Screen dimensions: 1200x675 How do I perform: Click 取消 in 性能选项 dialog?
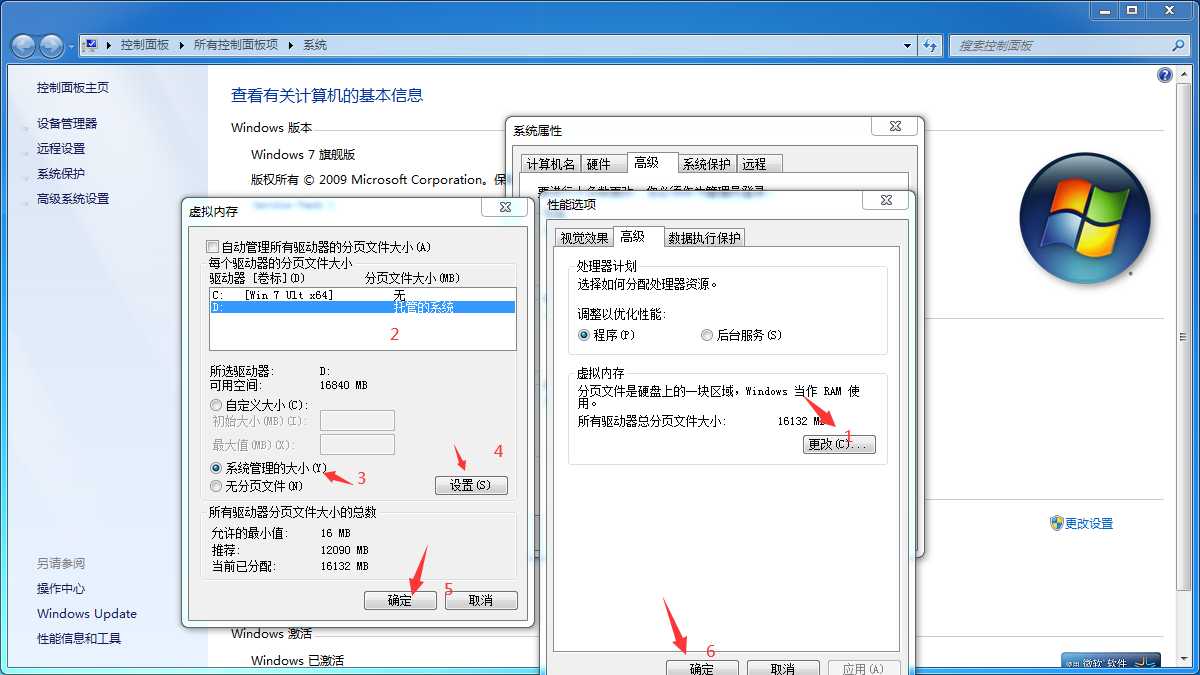pyautogui.click(x=784, y=669)
